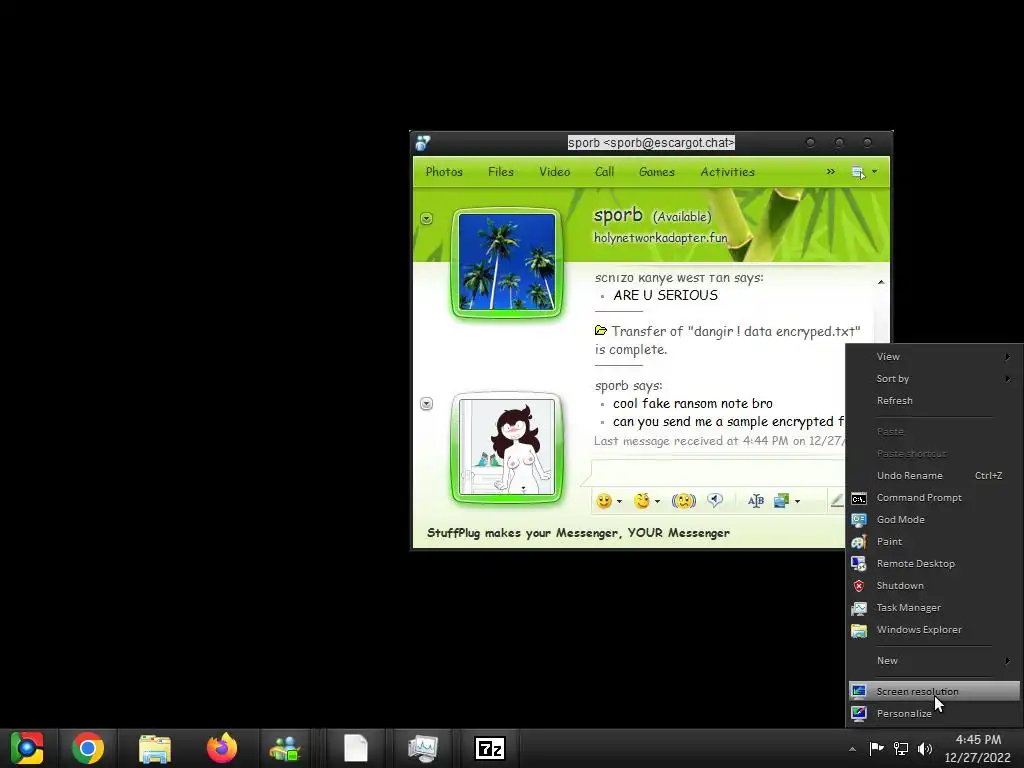
Task: Open the Files menu in Messenger
Action: pos(501,172)
